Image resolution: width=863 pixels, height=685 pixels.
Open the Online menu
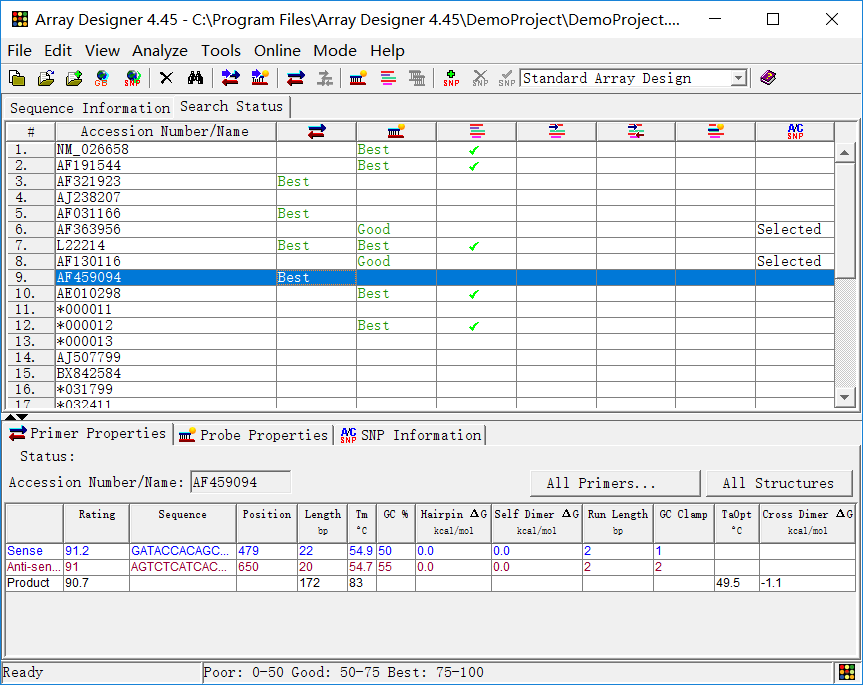(x=277, y=51)
